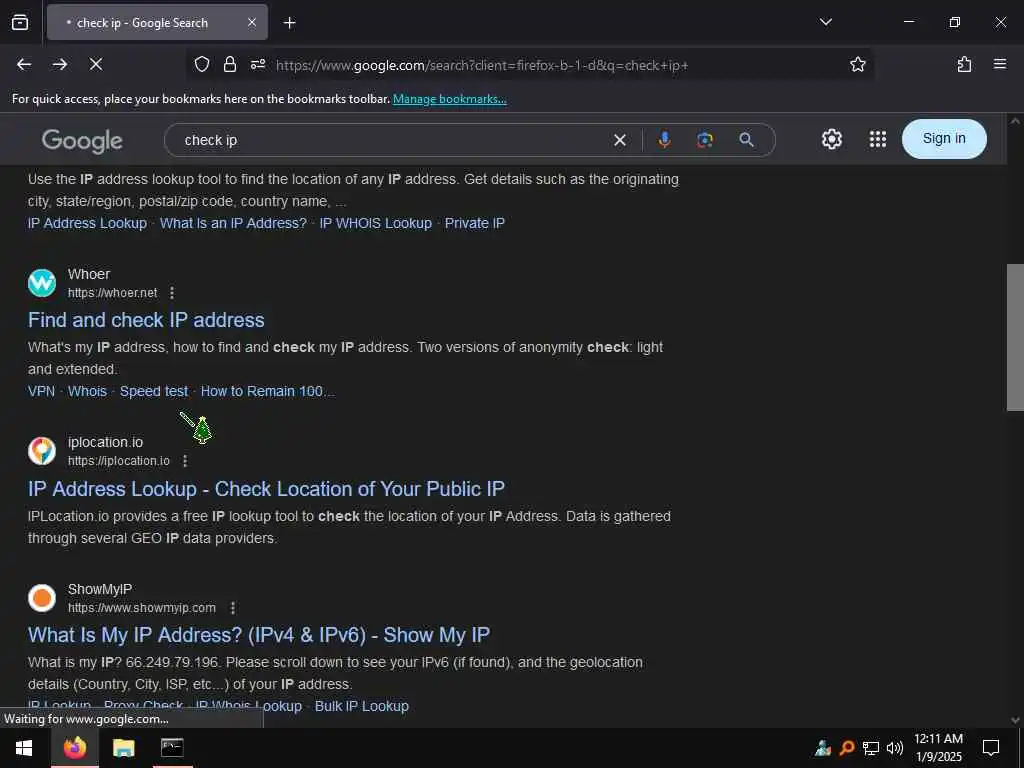Open 'What Is an IP Address?' sitelink
1024x768 pixels.
[233, 223]
